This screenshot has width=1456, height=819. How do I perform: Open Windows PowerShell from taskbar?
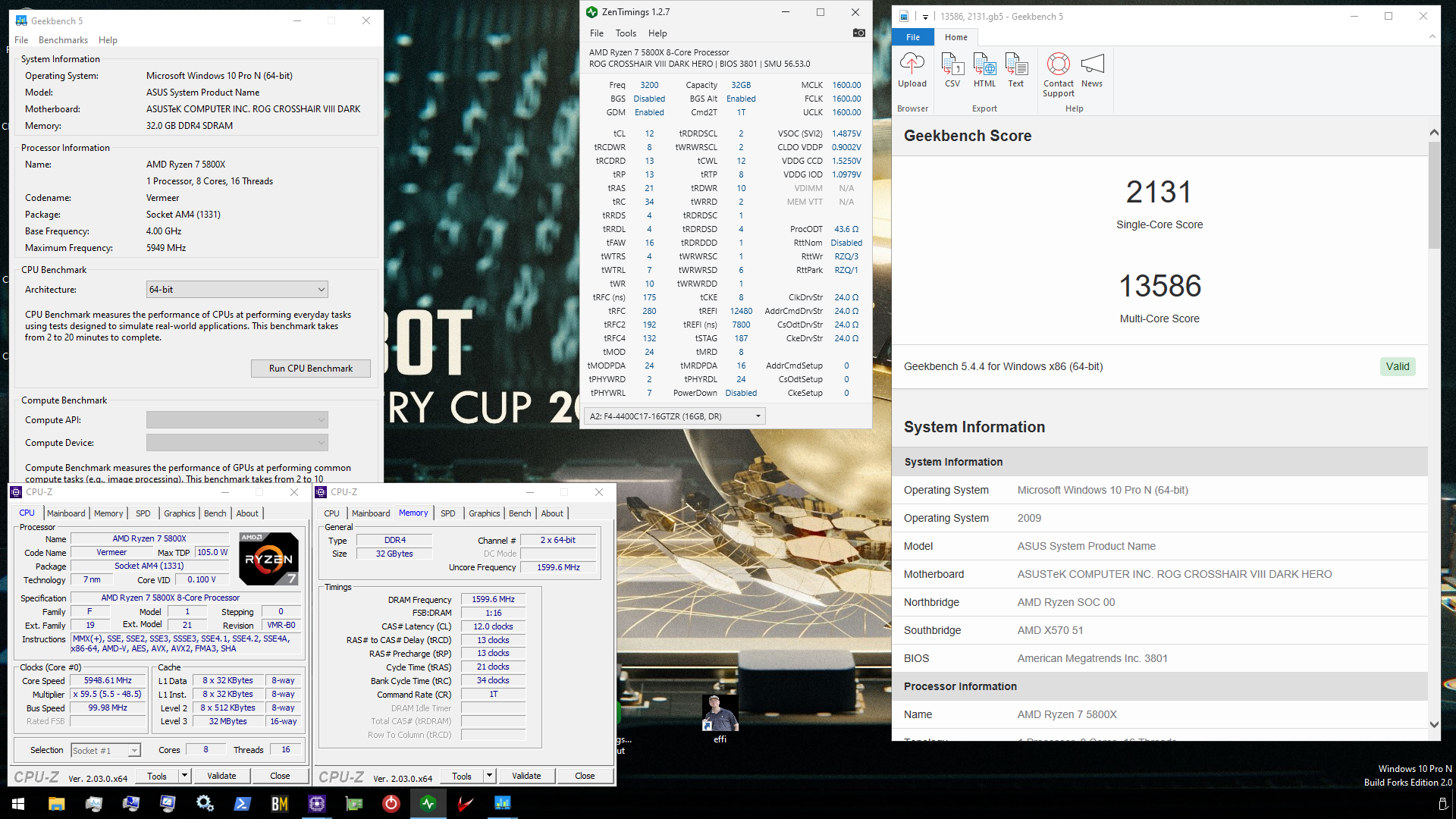tap(242, 804)
